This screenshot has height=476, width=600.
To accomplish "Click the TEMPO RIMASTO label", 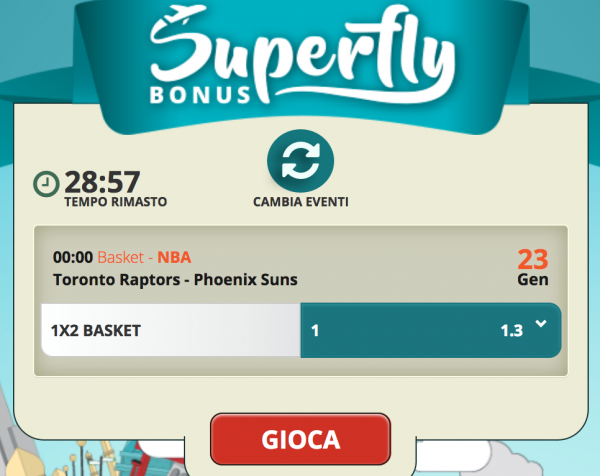I will click(116, 202).
